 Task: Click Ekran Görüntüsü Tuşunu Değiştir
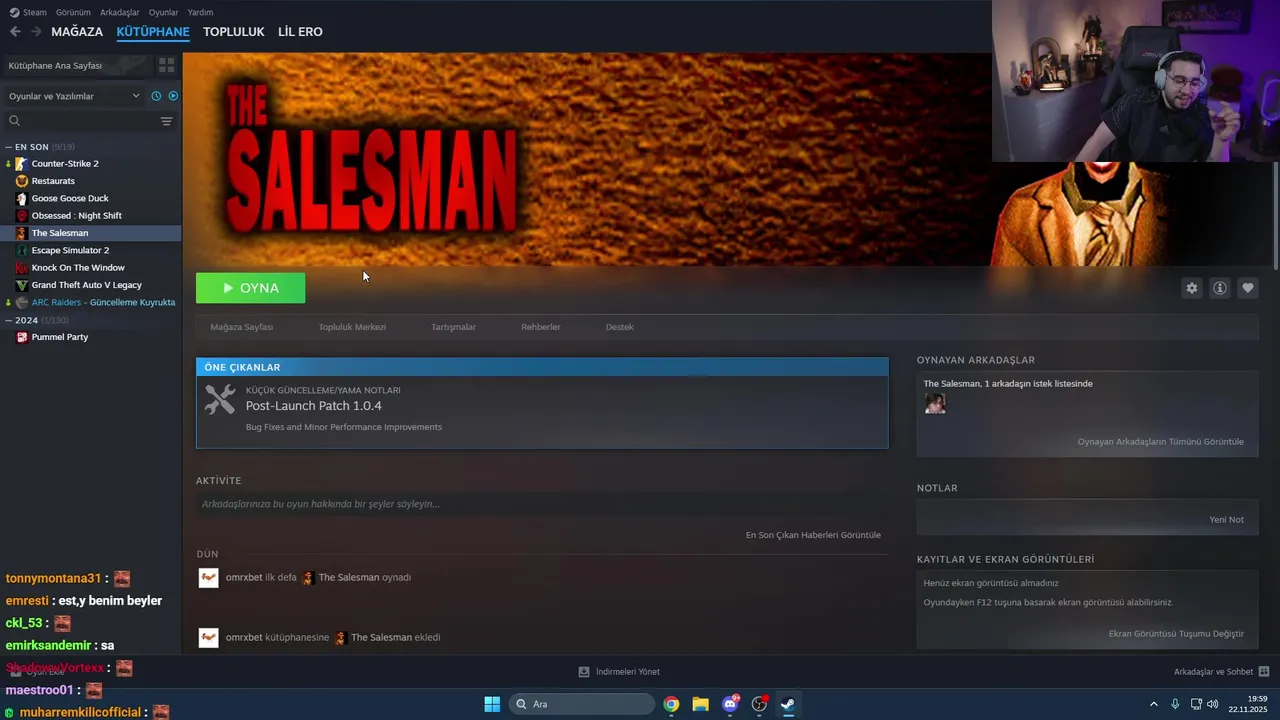pos(1176,634)
